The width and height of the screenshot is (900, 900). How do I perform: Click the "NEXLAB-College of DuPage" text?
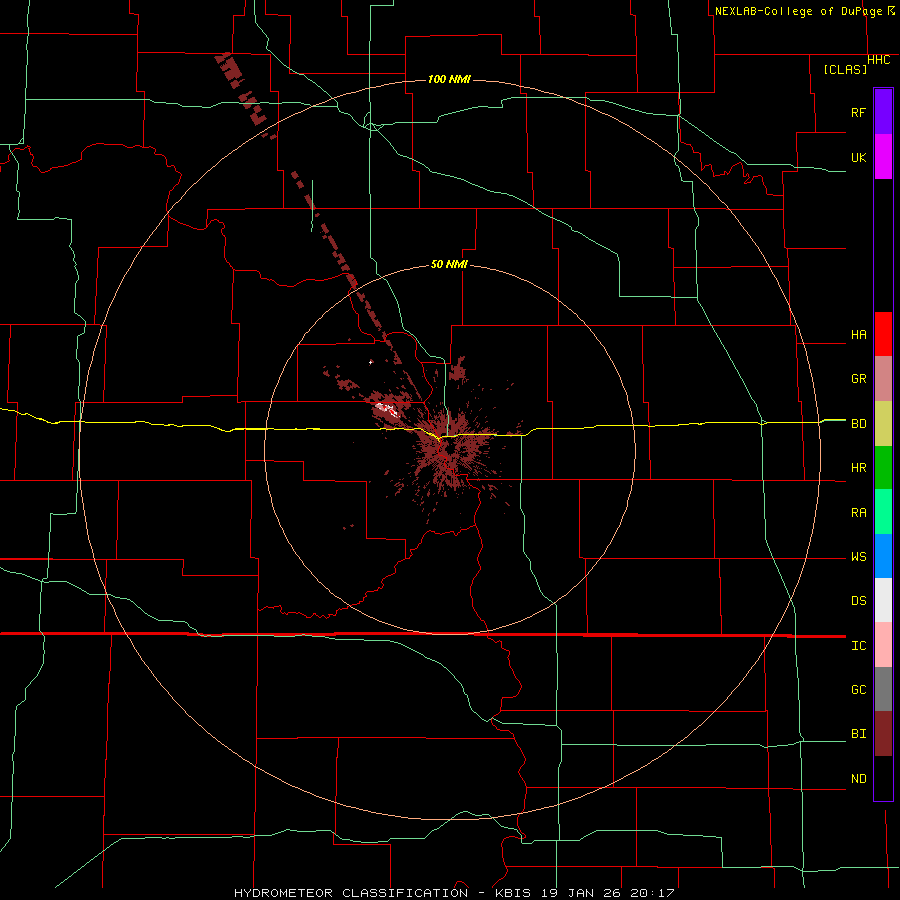point(800,11)
